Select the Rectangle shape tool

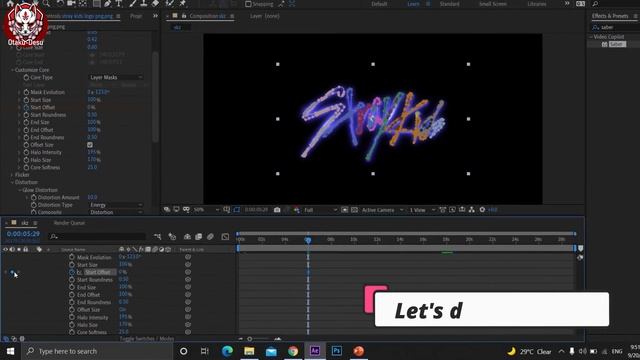tap(96, 4)
